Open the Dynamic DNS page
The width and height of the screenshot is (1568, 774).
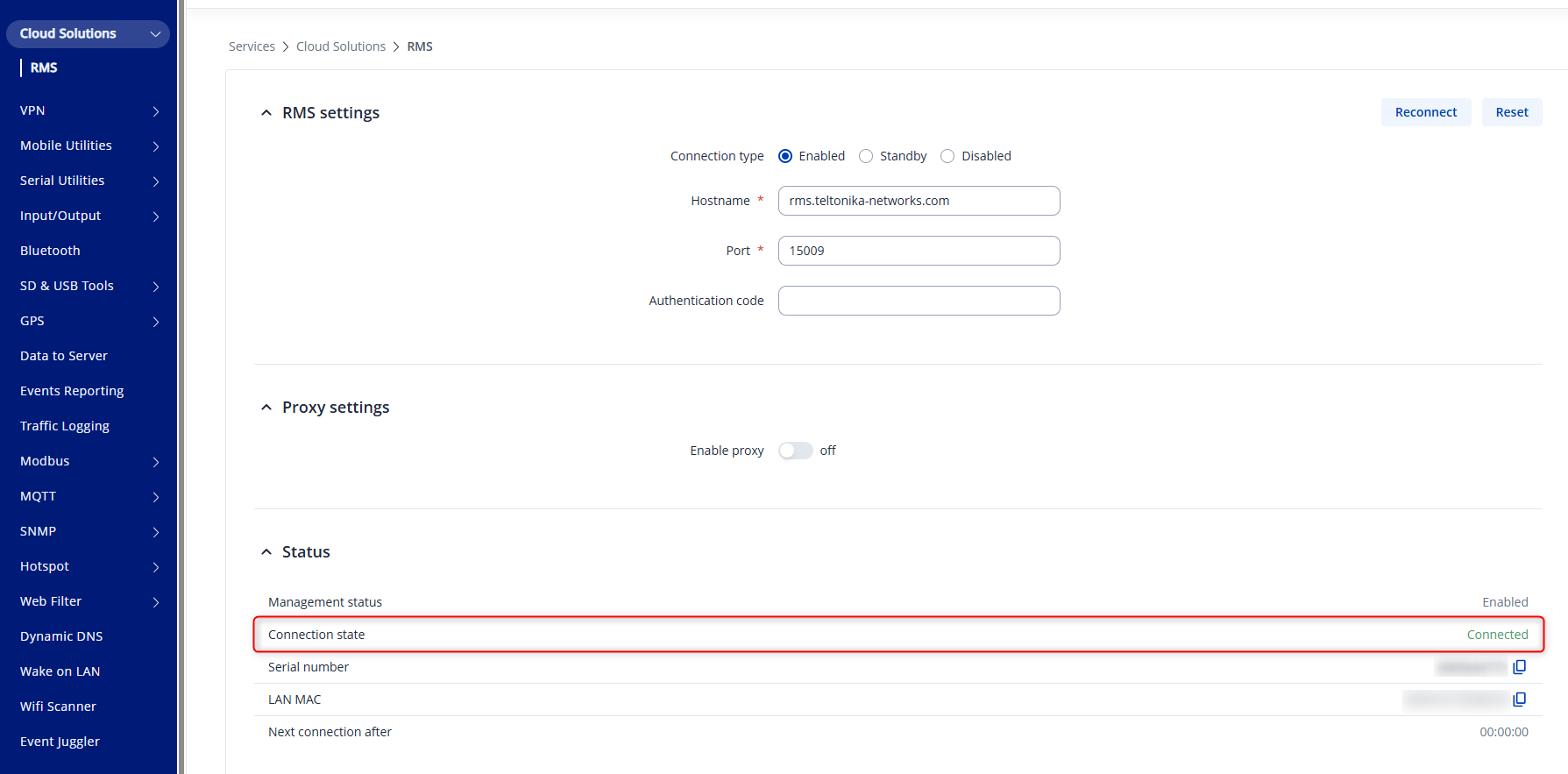click(x=61, y=636)
